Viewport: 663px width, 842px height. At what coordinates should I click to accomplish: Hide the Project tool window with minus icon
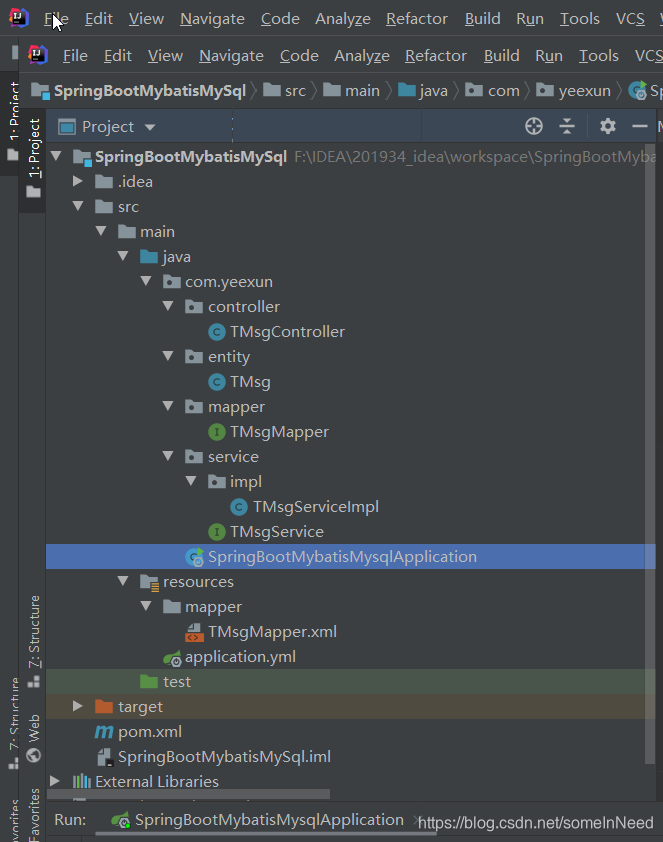tap(637, 126)
